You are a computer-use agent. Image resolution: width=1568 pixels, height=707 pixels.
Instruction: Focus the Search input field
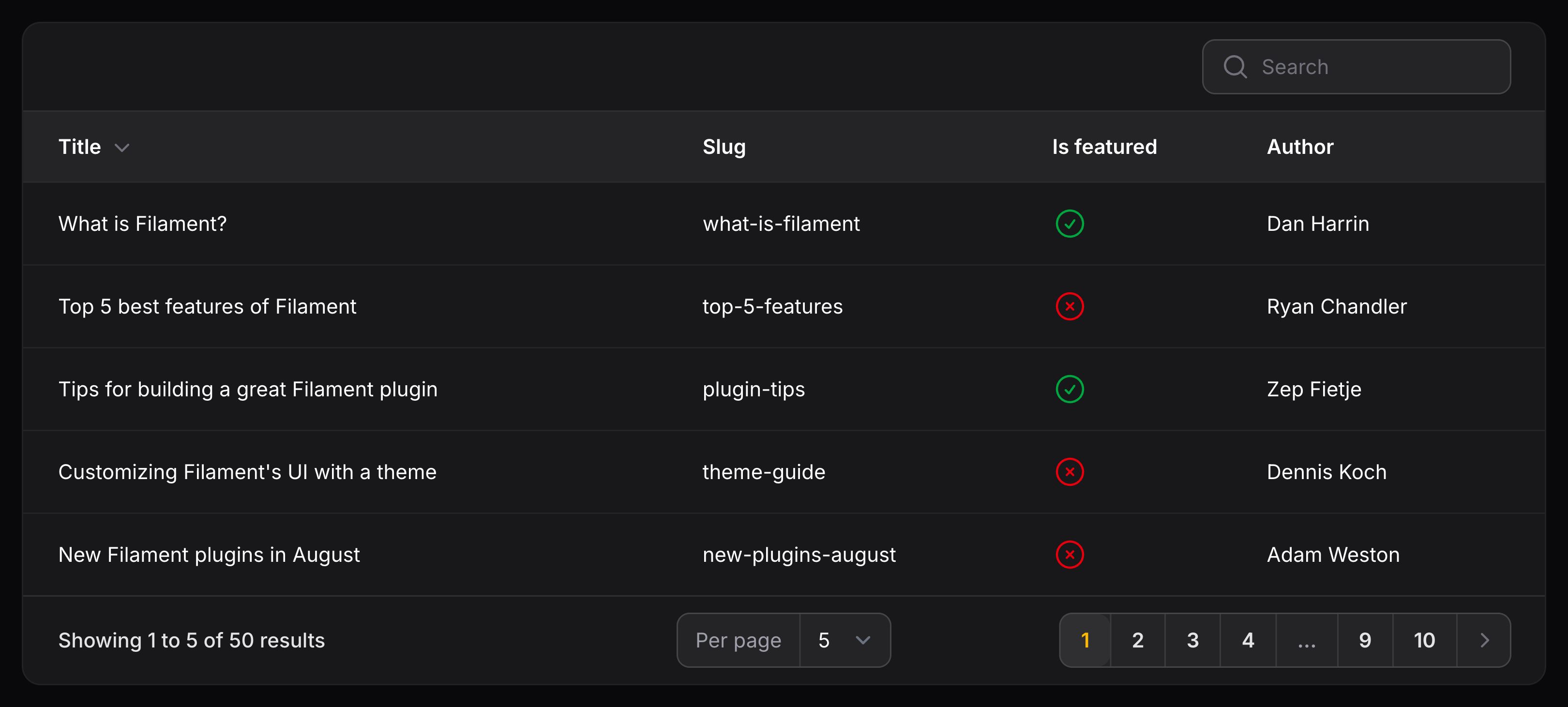click(1356, 67)
